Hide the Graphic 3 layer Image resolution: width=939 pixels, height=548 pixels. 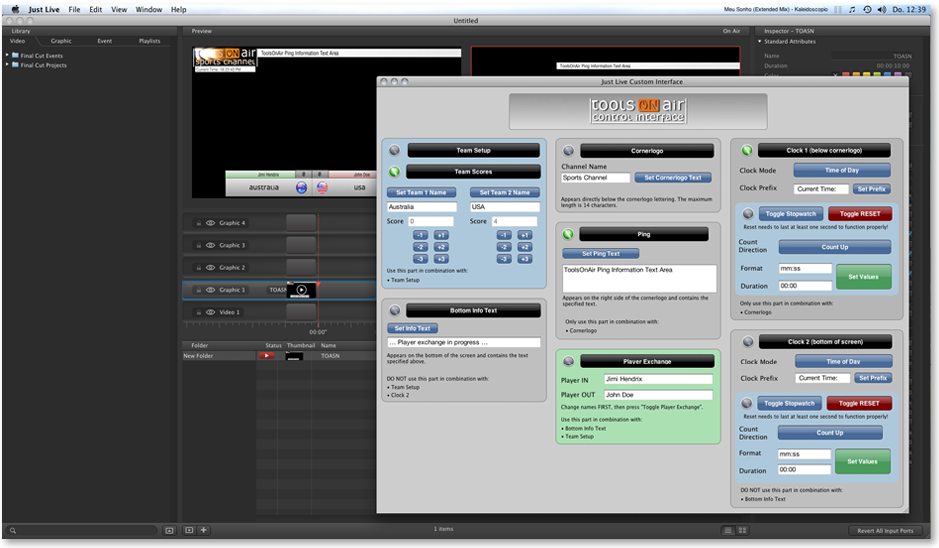[x=210, y=245]
